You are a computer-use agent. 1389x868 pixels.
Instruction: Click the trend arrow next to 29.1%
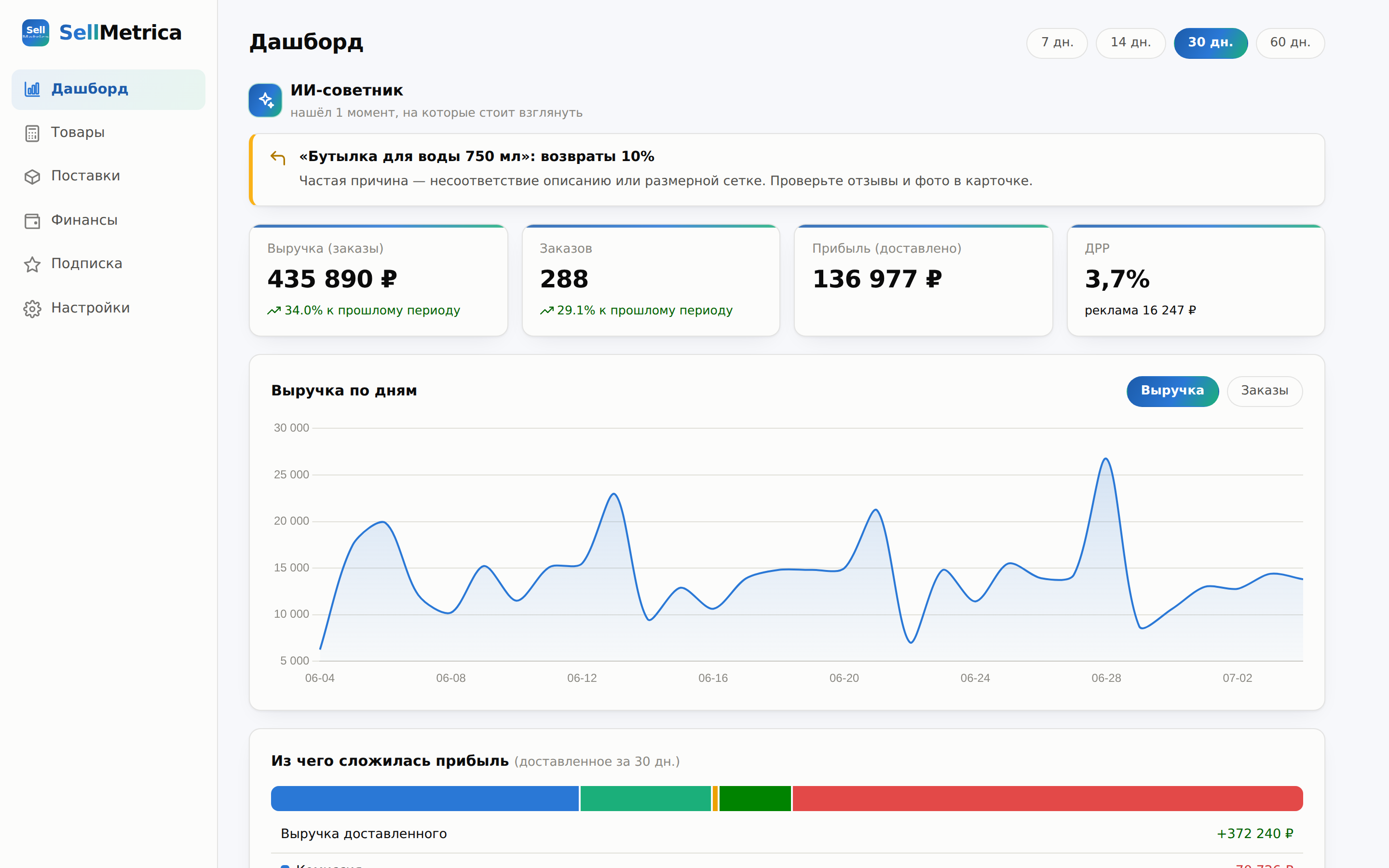(546, 311)
